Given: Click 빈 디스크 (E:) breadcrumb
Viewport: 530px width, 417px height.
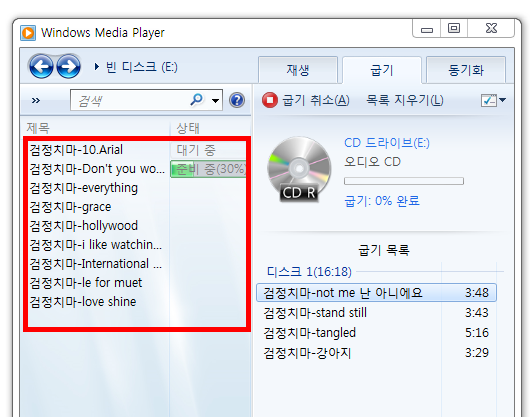Looking at the screenshot, I should pyautogui.click(x=142, y=67).
